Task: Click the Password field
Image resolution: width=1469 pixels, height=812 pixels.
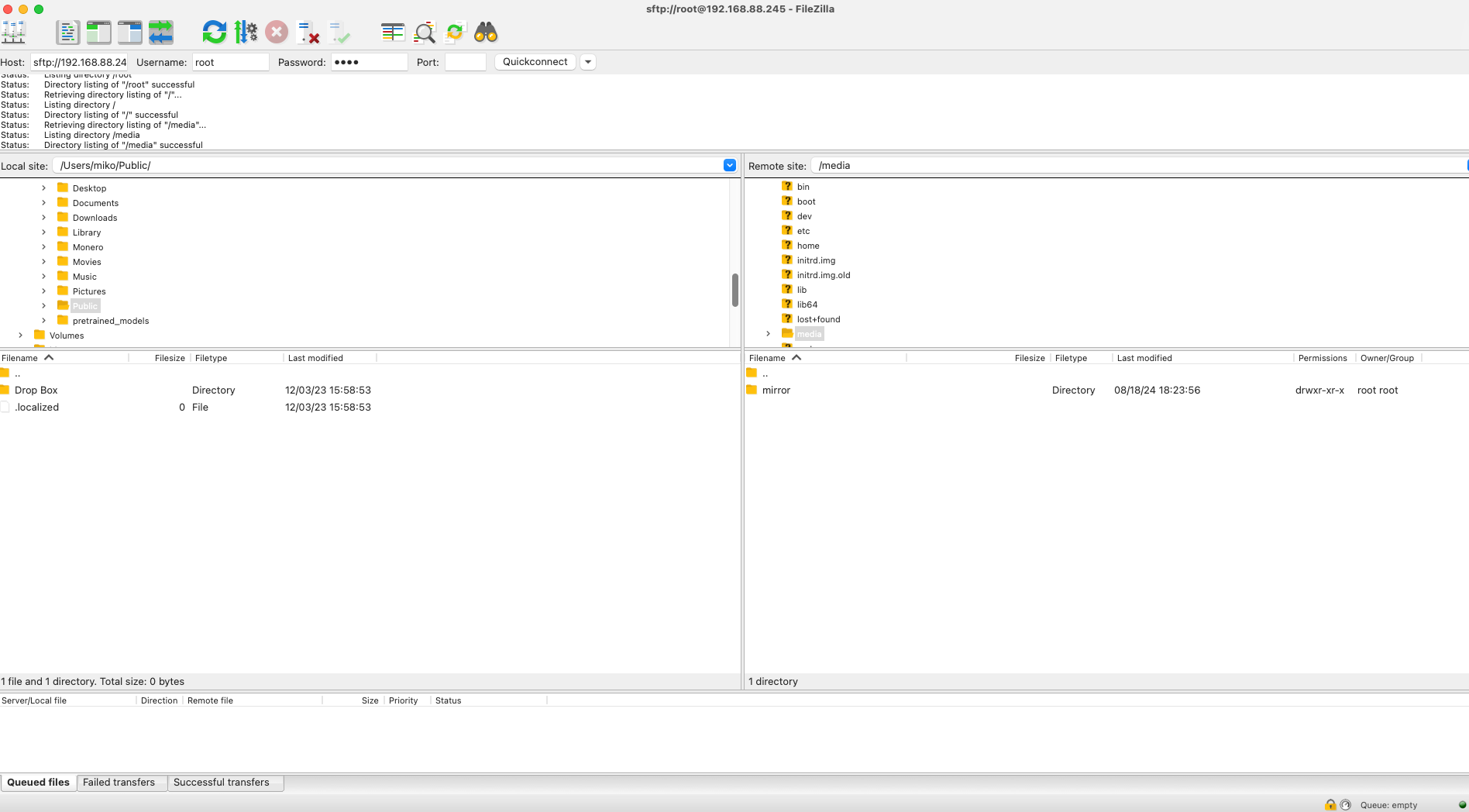Action: tap(369, 62)
